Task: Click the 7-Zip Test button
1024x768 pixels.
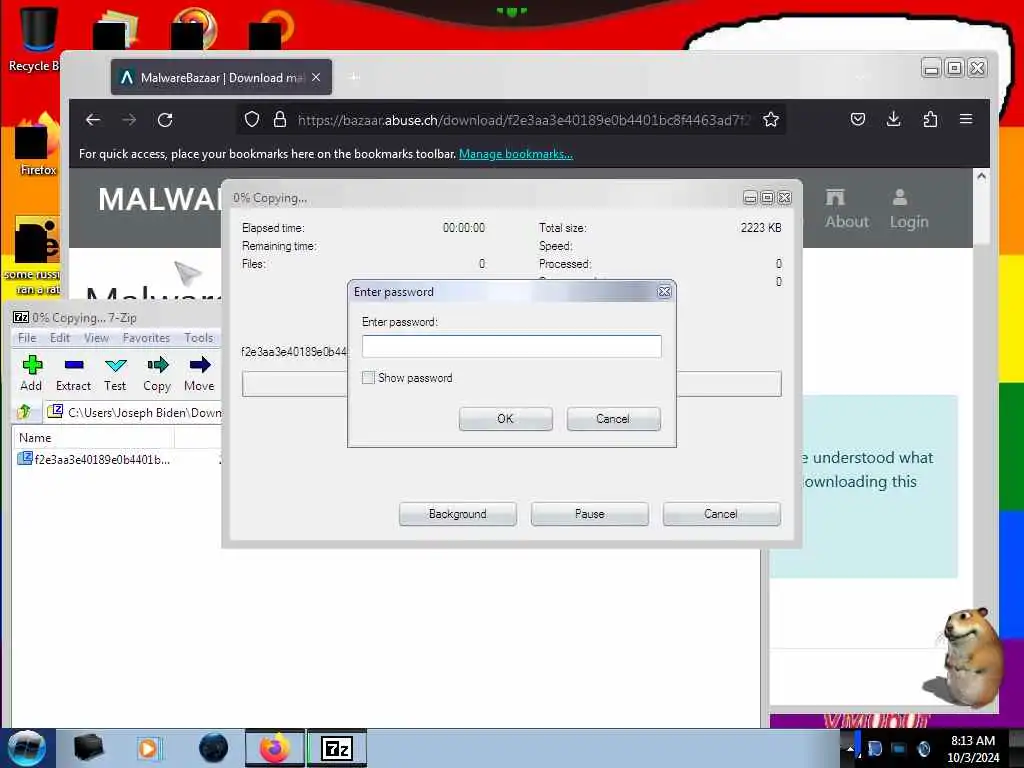Action: [x=115, y=374]
